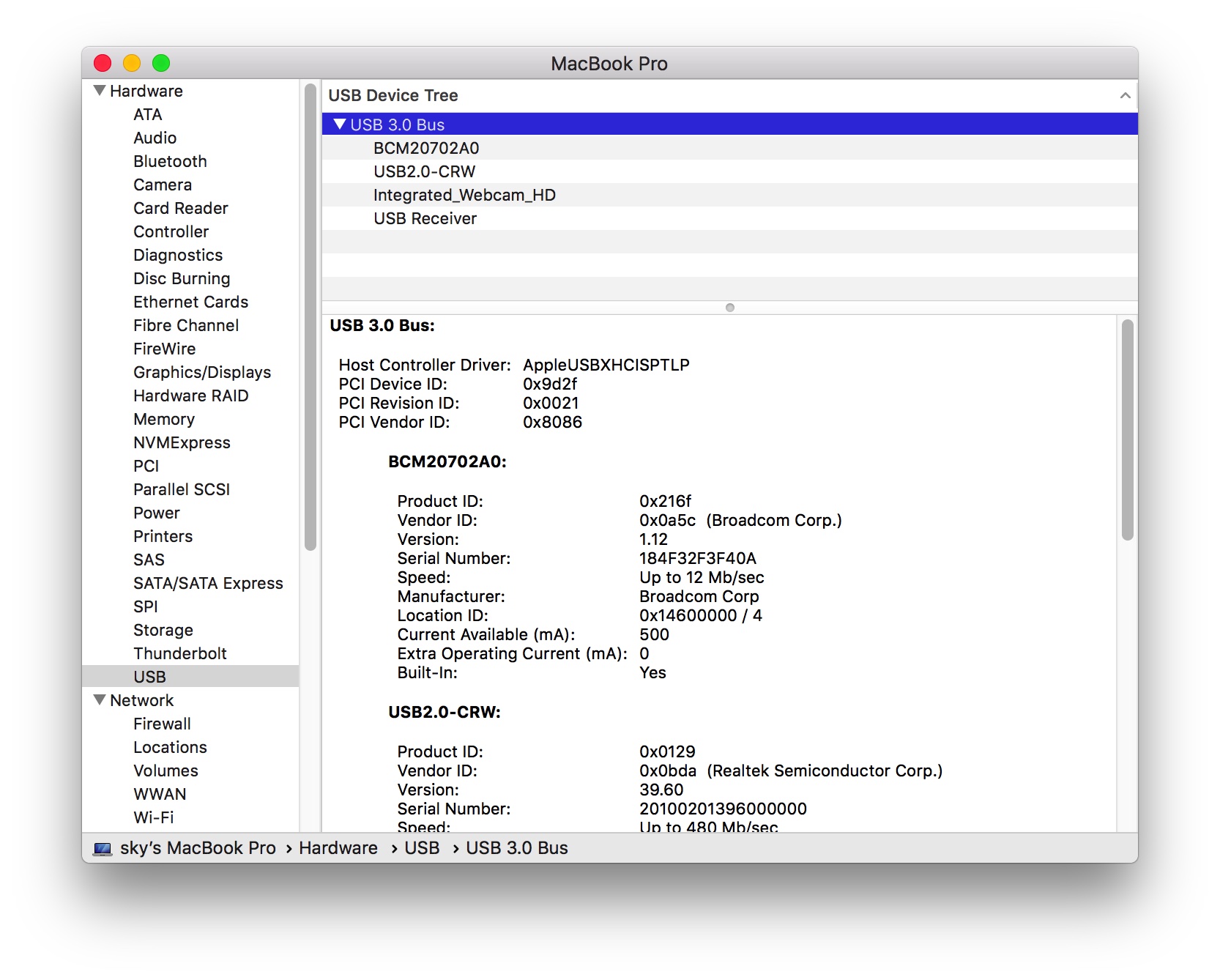Viewport: 1220px width, 980px height.
Task: Open SATA/SATA Express section
Action: coord(208,583)
